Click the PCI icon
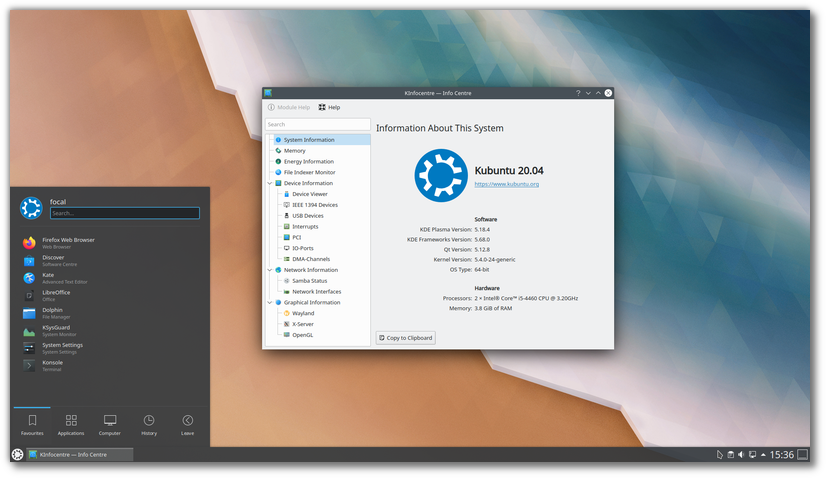This screenshot has height=478, width=826. pyautogui.click(x=287, y=237)
